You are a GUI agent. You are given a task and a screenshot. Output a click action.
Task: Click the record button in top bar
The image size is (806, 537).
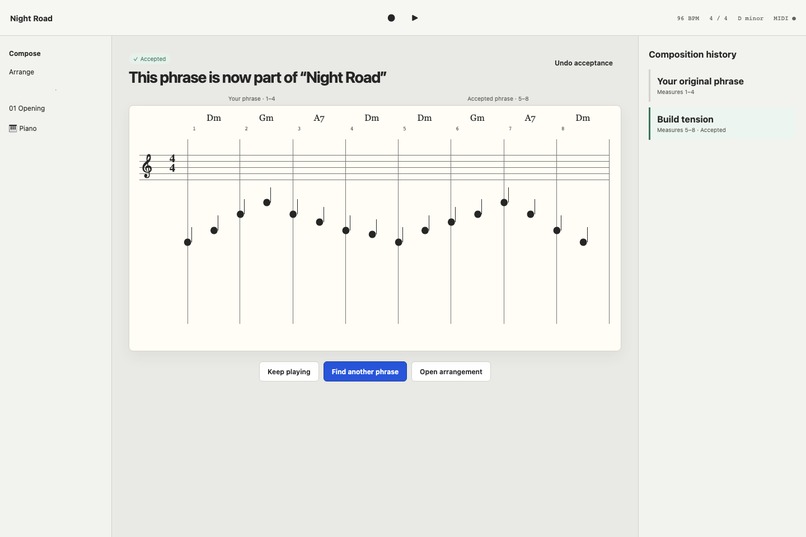(391, 18)
